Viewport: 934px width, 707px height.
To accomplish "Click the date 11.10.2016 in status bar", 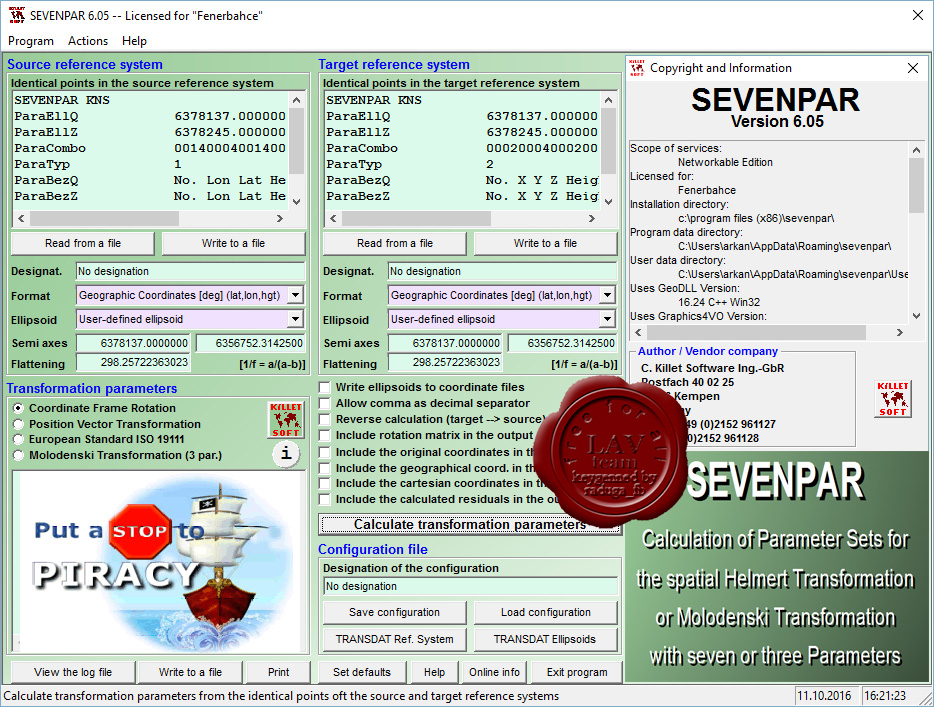I will pyautogui.click(x=824, y=696).
